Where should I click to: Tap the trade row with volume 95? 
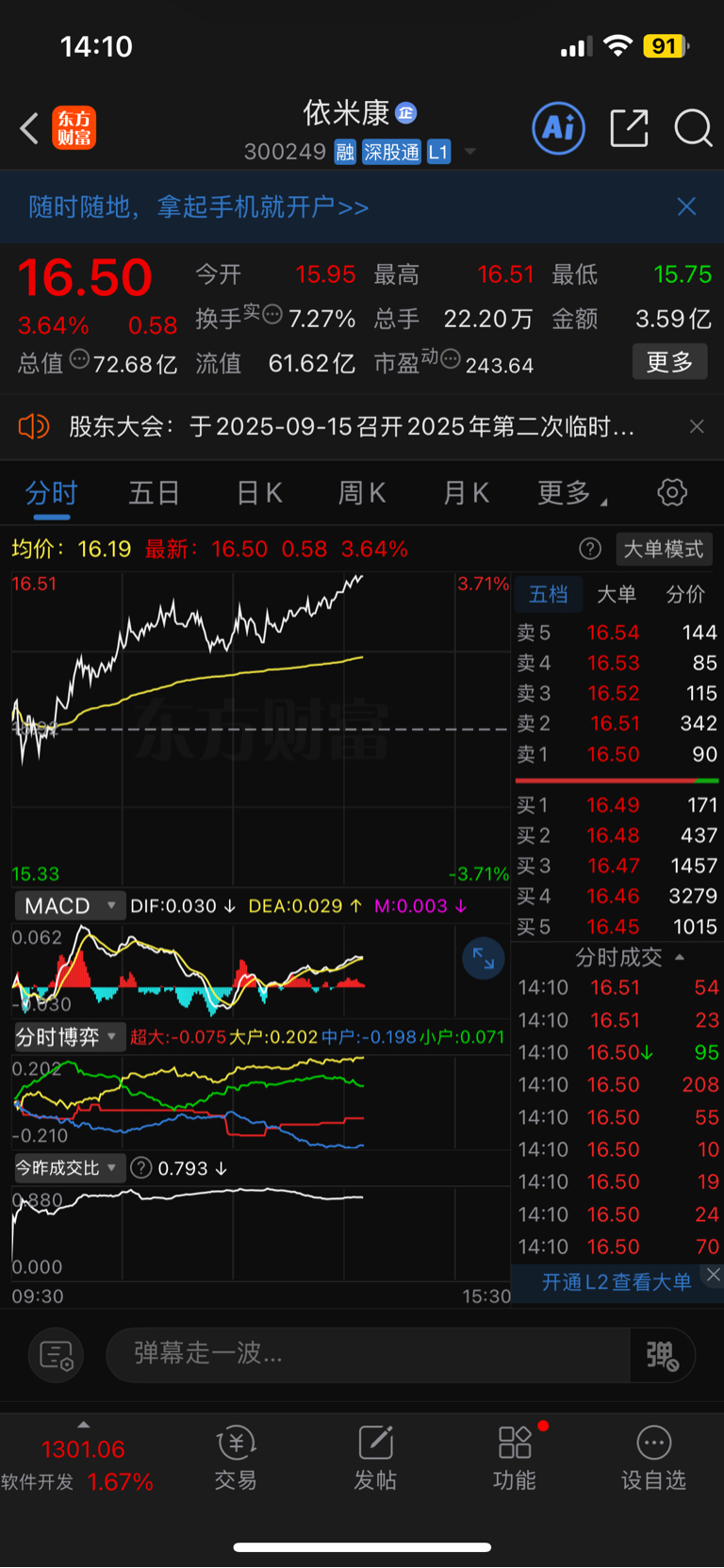pyautogui.click(x=618, y=1052)
